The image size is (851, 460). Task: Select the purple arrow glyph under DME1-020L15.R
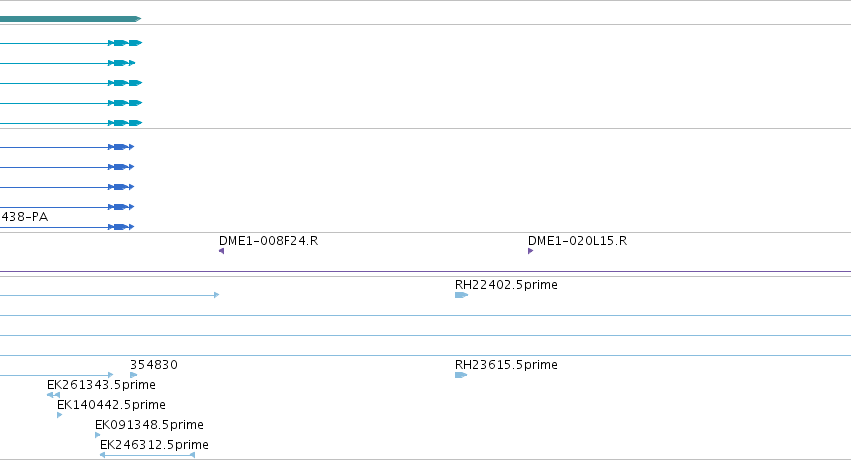click(530, 251)
